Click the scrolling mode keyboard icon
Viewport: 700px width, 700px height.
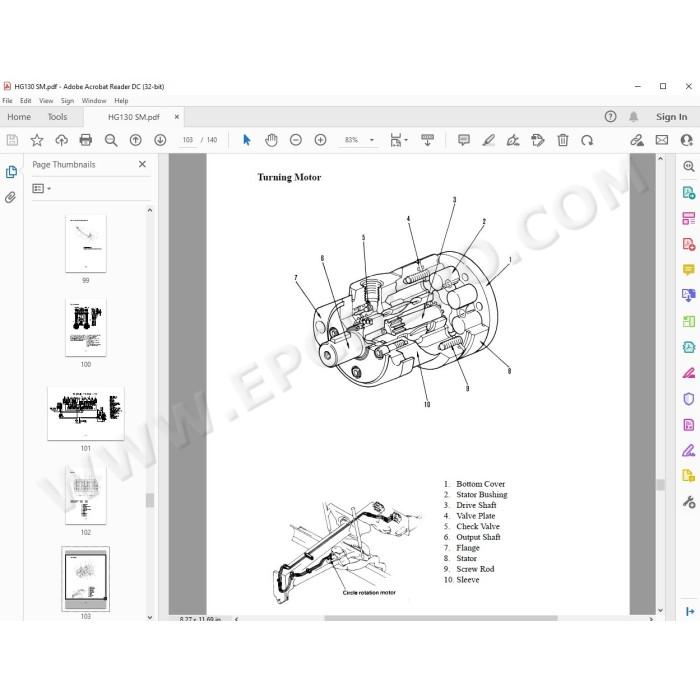(427, 140)
